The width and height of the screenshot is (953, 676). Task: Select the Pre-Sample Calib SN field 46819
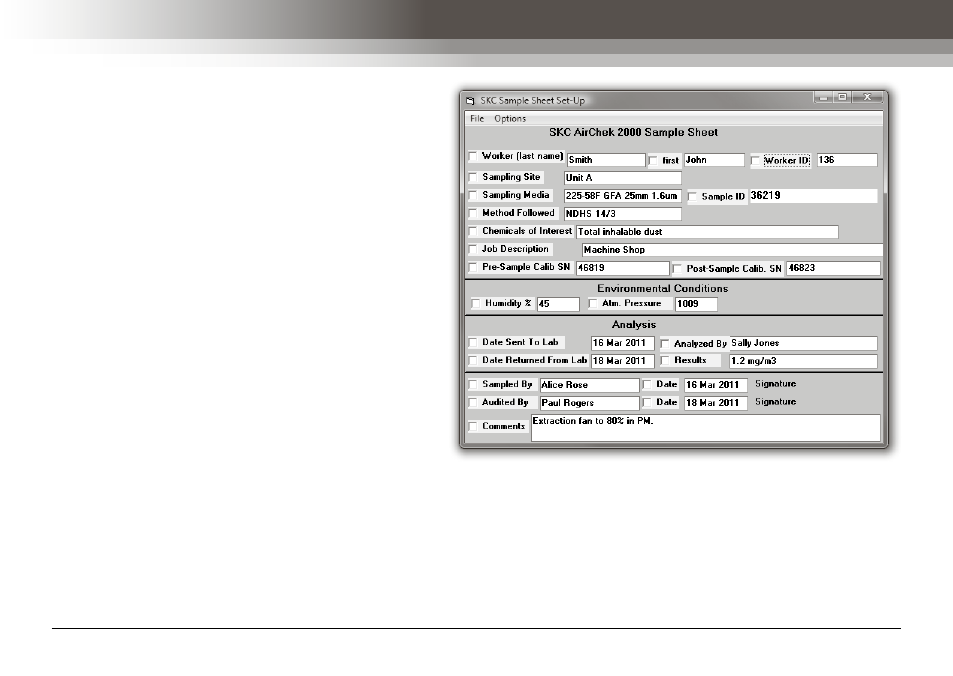point(622,268)
